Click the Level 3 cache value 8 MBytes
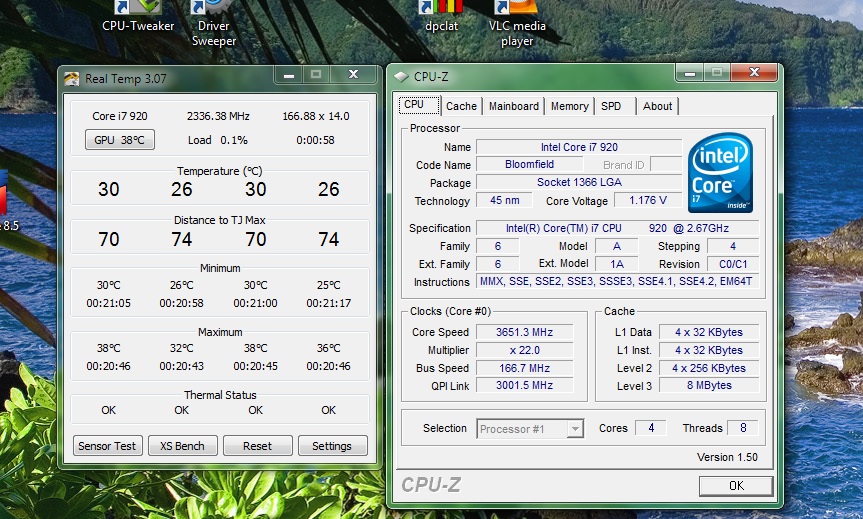Screen dimensions: 863x519 point(709,385)
